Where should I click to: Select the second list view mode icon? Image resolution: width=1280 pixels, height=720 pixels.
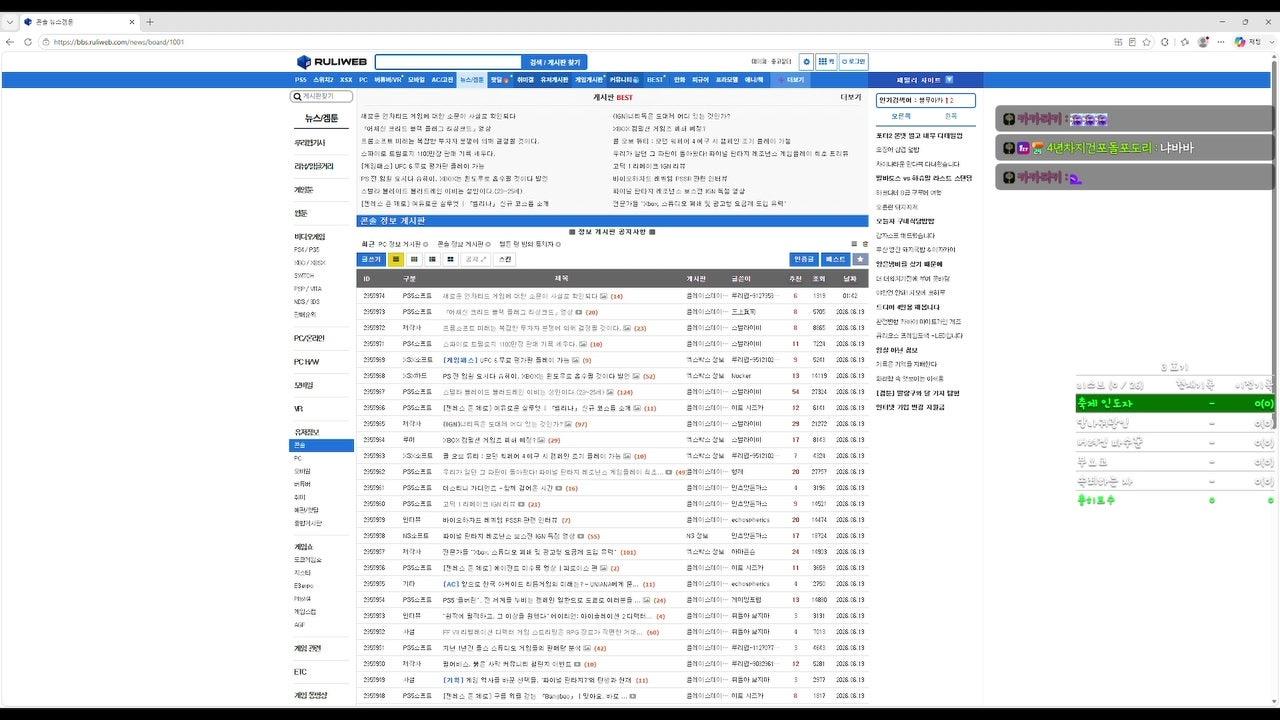pyautogui.click(x=414, y=259)
